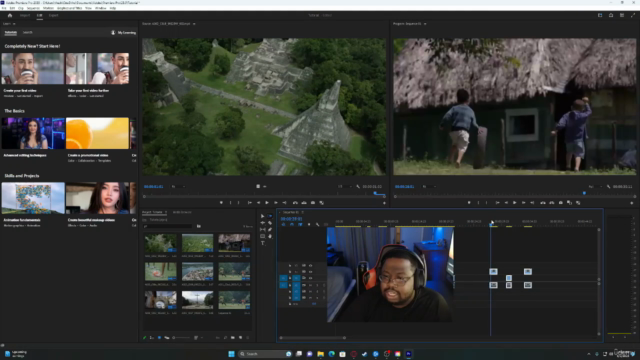This screenshot has height=360, width=640.
Task: Select the Hand tool
Action: [270, 236]
